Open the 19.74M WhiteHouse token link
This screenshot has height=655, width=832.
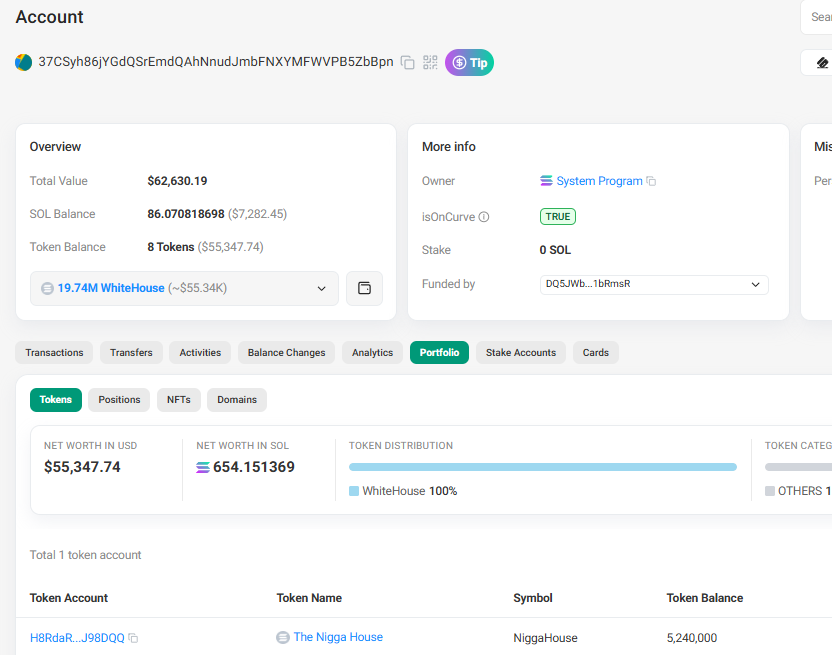(111, 288)
